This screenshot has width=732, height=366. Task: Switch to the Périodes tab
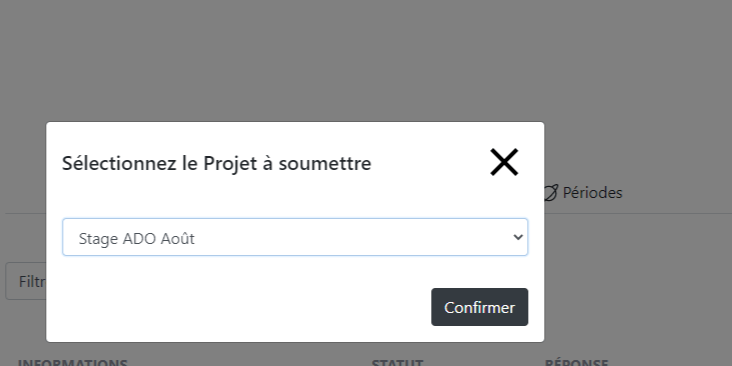584,192
